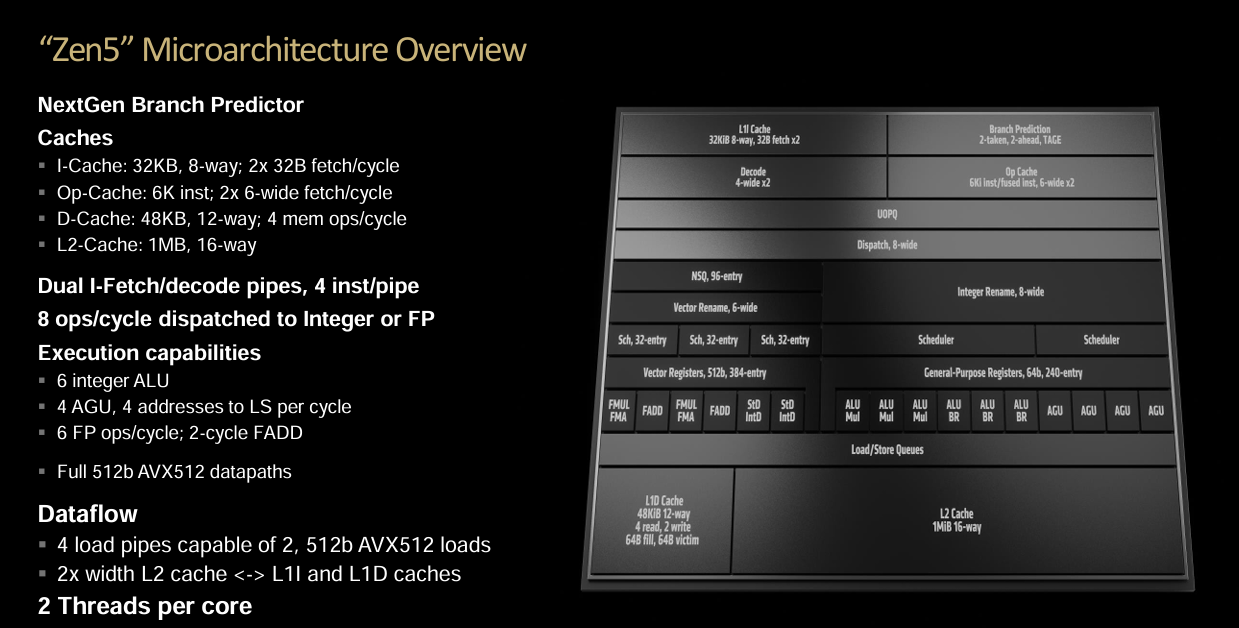Click the L1I Cache block in the diagram
The width and height of the screenshot is (1239, 628).
point(753,135)
